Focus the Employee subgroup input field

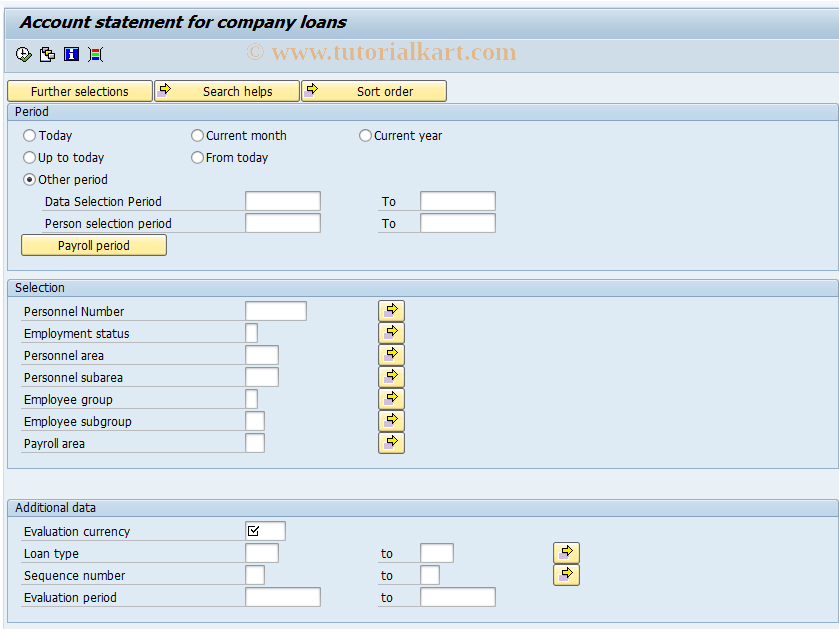(255, 421)
